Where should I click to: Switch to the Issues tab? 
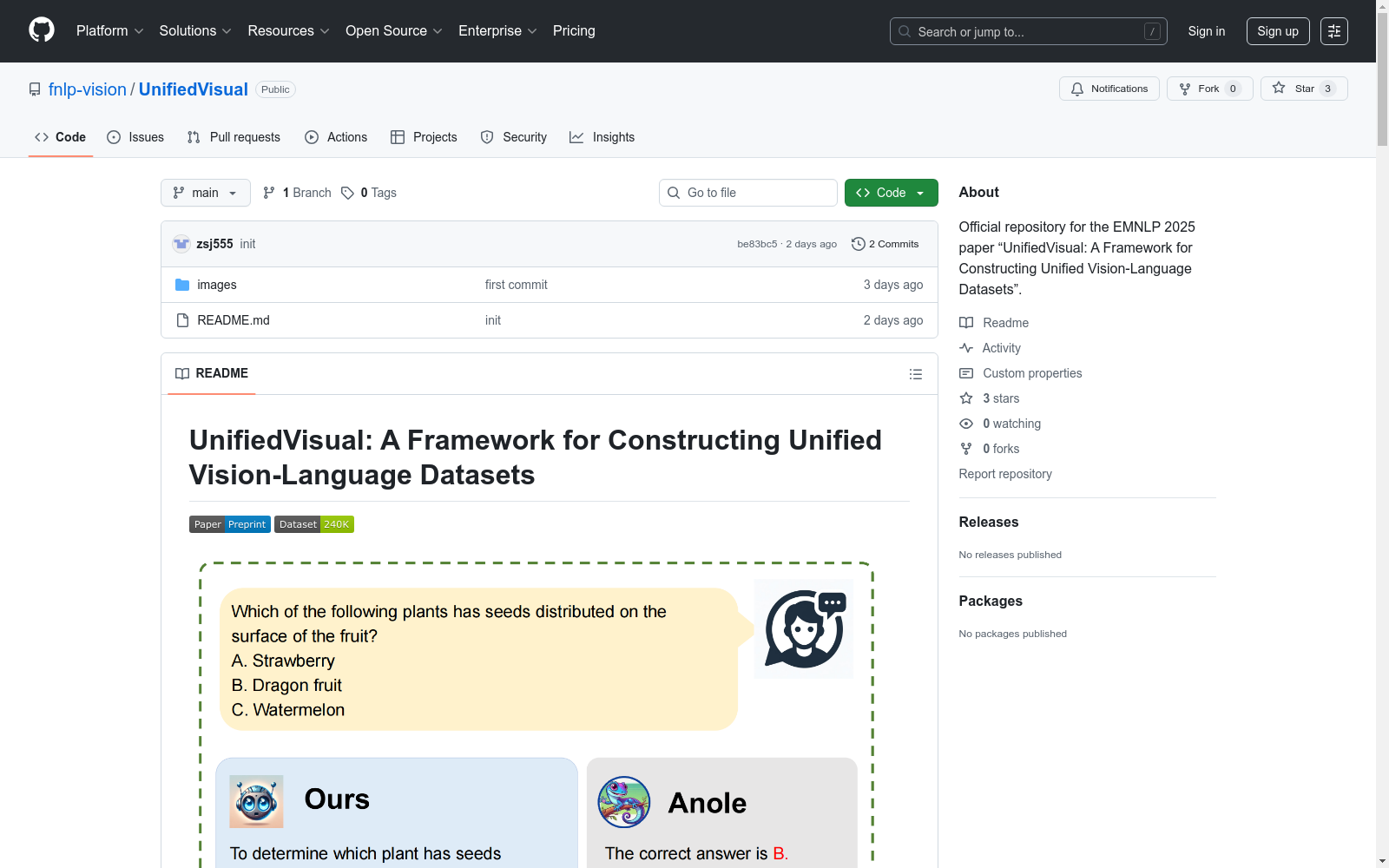(135, 137)
